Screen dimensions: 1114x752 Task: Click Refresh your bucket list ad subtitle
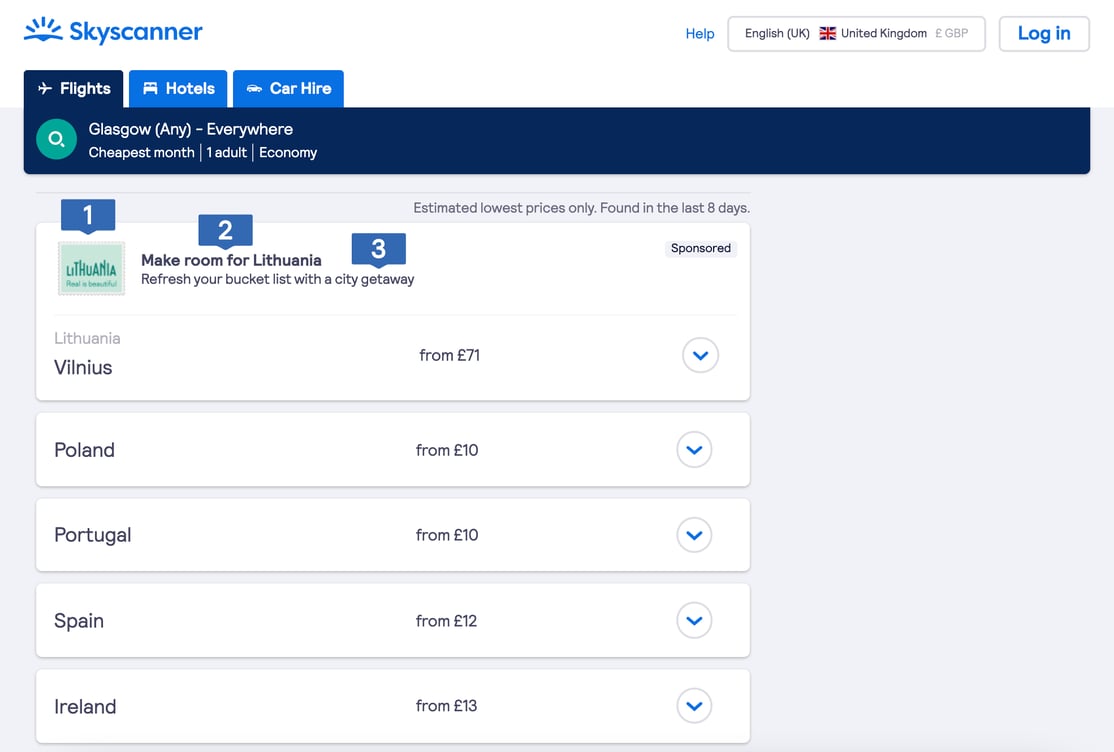277,279
